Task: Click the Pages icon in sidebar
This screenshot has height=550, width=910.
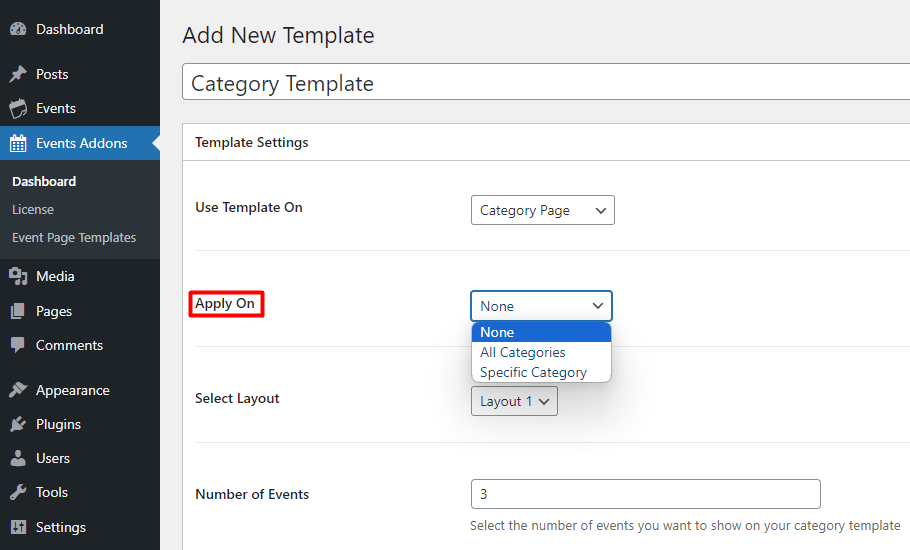Action: tap(18, 312)
